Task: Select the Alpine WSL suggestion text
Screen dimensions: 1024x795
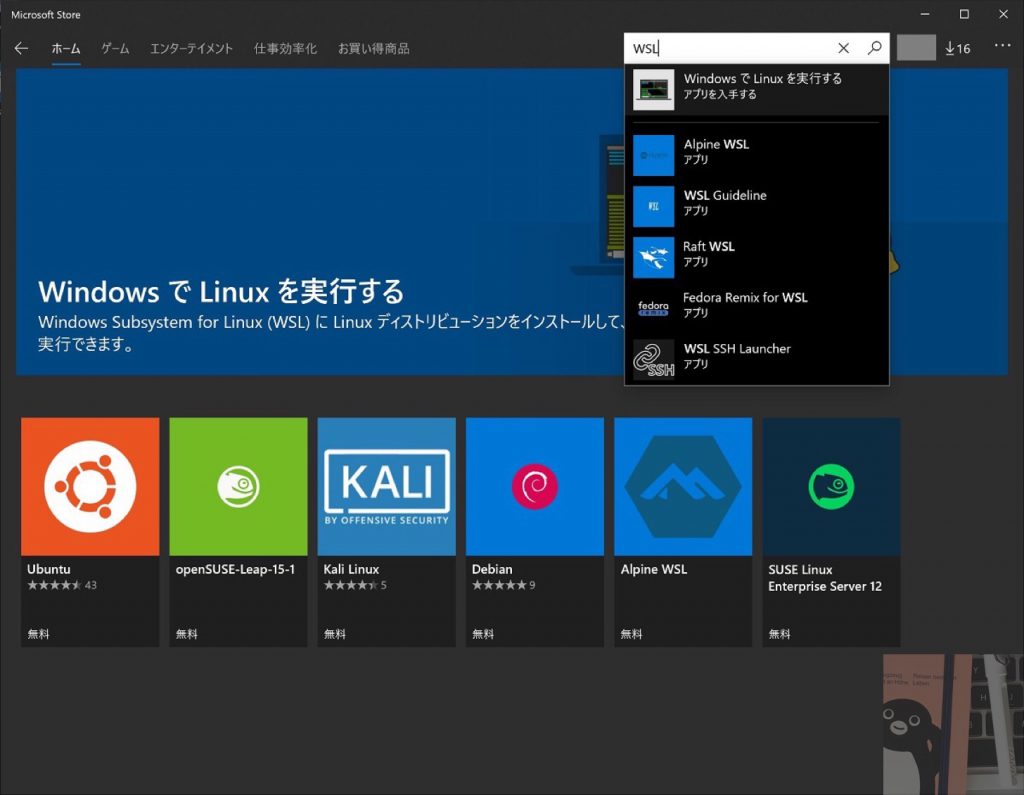Action: [716, 144]
